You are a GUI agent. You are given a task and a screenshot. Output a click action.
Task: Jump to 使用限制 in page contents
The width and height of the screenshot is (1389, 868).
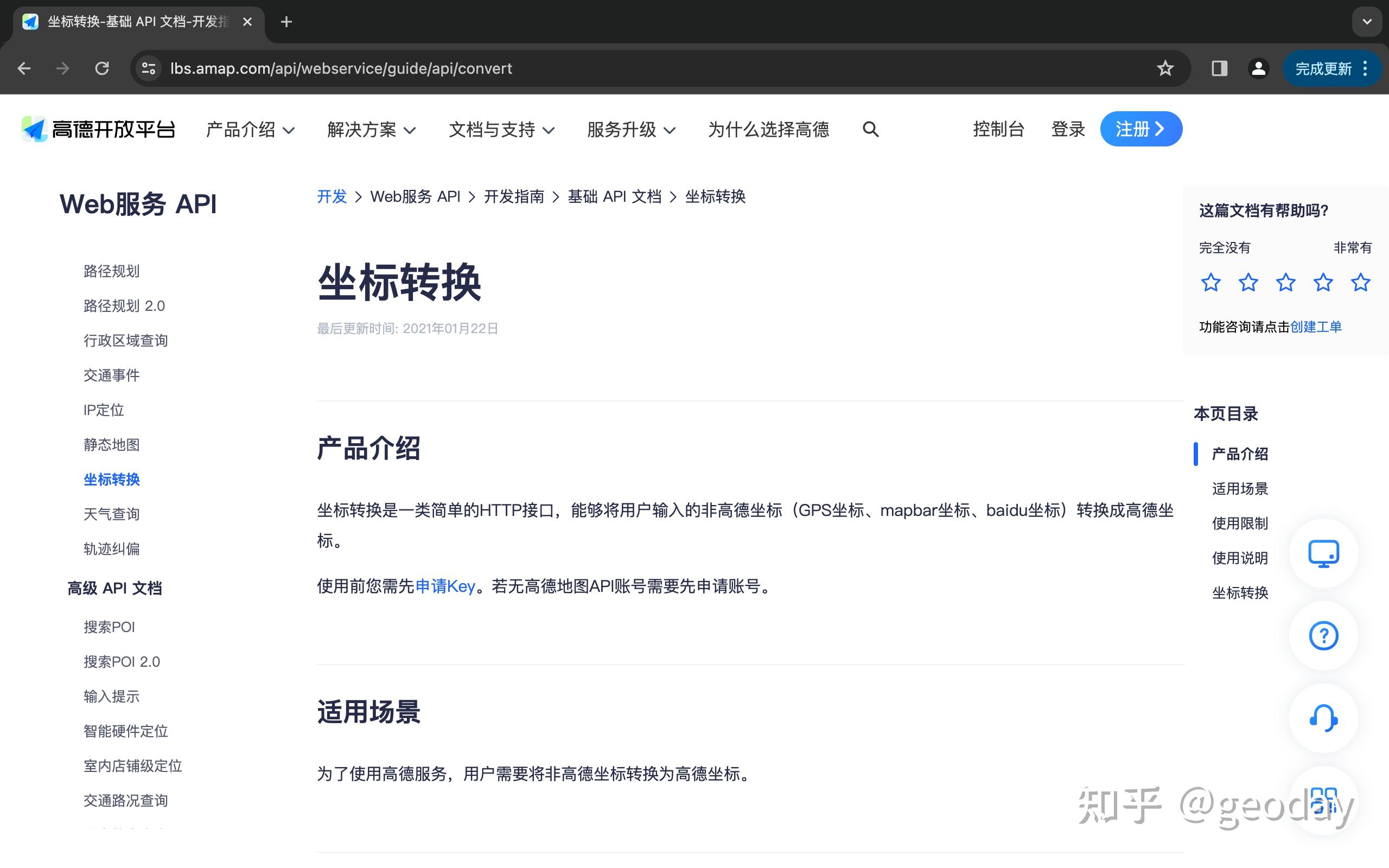pyautogui.click(x=1240, y=524)
